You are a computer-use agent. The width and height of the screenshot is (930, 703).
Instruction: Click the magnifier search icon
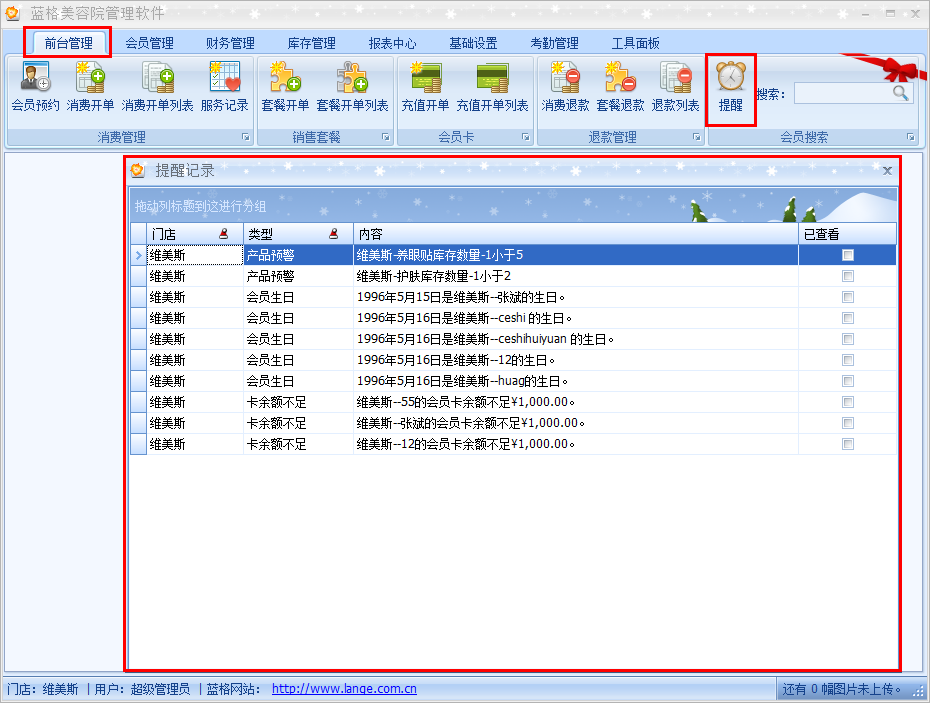[x=900, y=93]
